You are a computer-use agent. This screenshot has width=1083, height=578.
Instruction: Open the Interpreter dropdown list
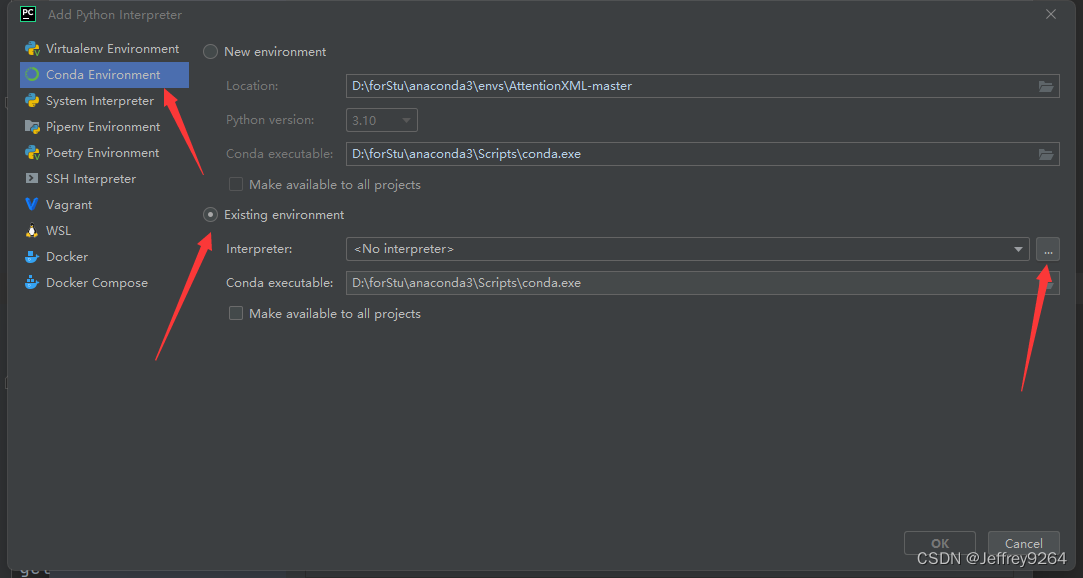pyautogui.click(x=1018, y=249)
